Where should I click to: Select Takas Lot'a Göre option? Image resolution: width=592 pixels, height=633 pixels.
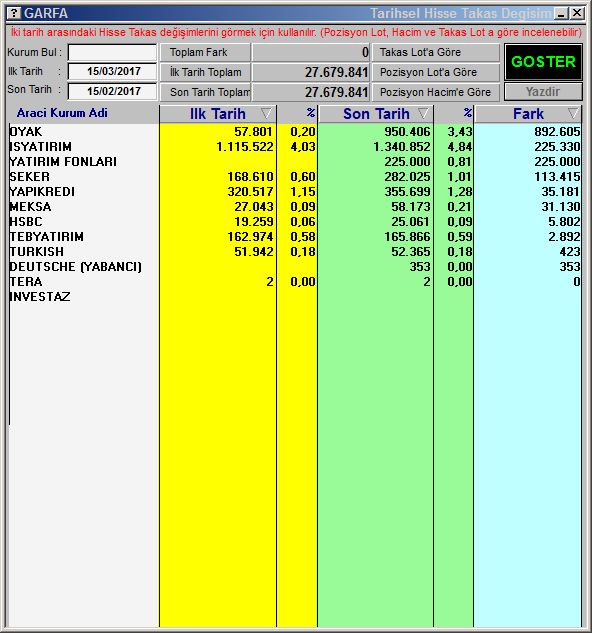point(435,52)
